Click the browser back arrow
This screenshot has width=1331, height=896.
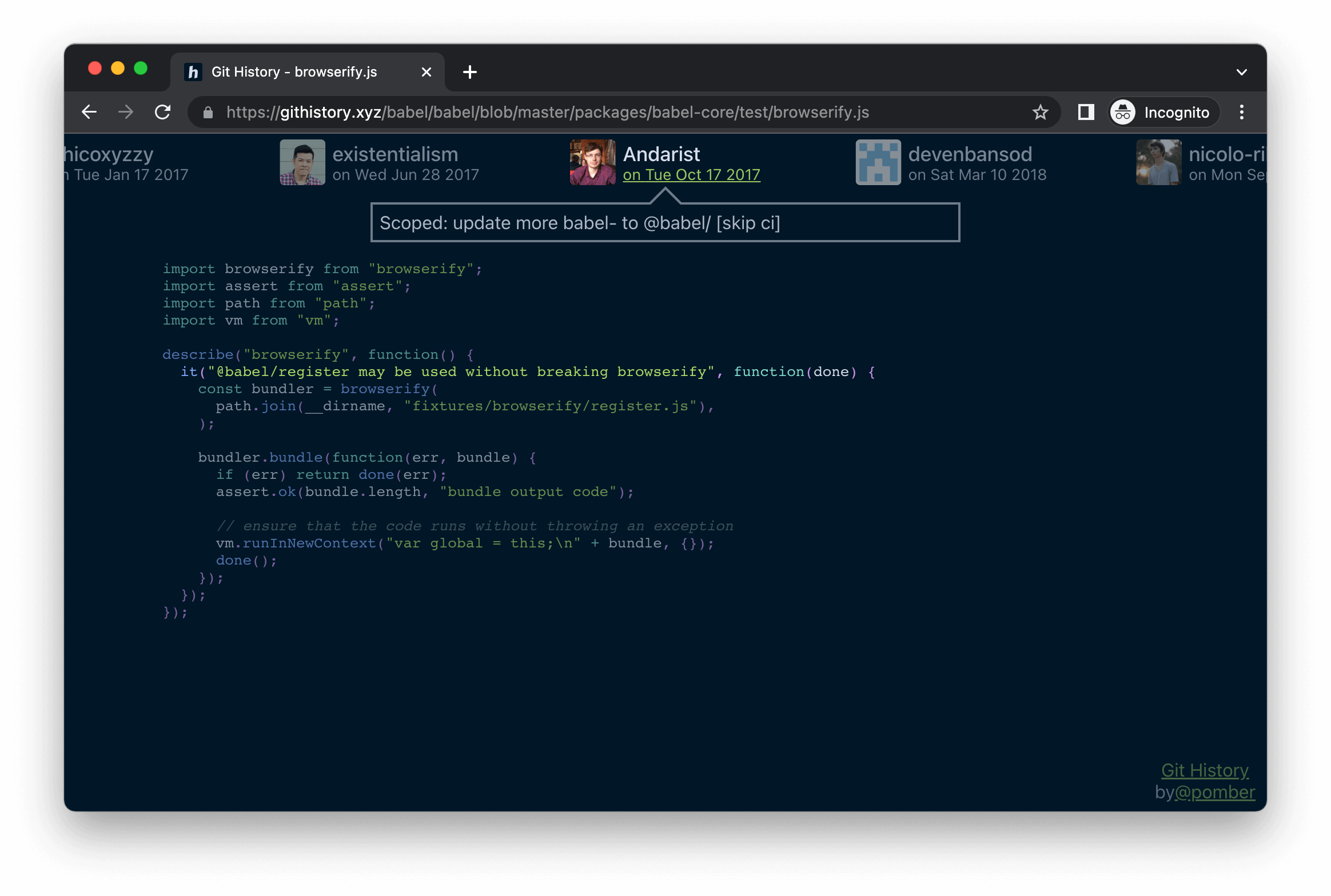click(x=89, y=112)
